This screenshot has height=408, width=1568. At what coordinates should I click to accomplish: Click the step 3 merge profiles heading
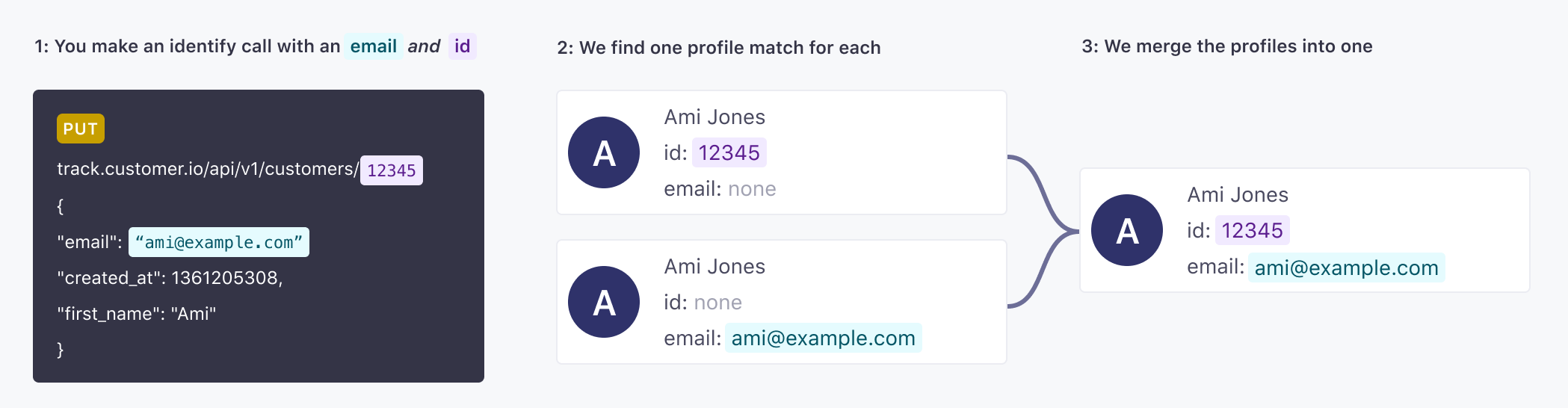pyautogui.click(x=1227, y=46)
